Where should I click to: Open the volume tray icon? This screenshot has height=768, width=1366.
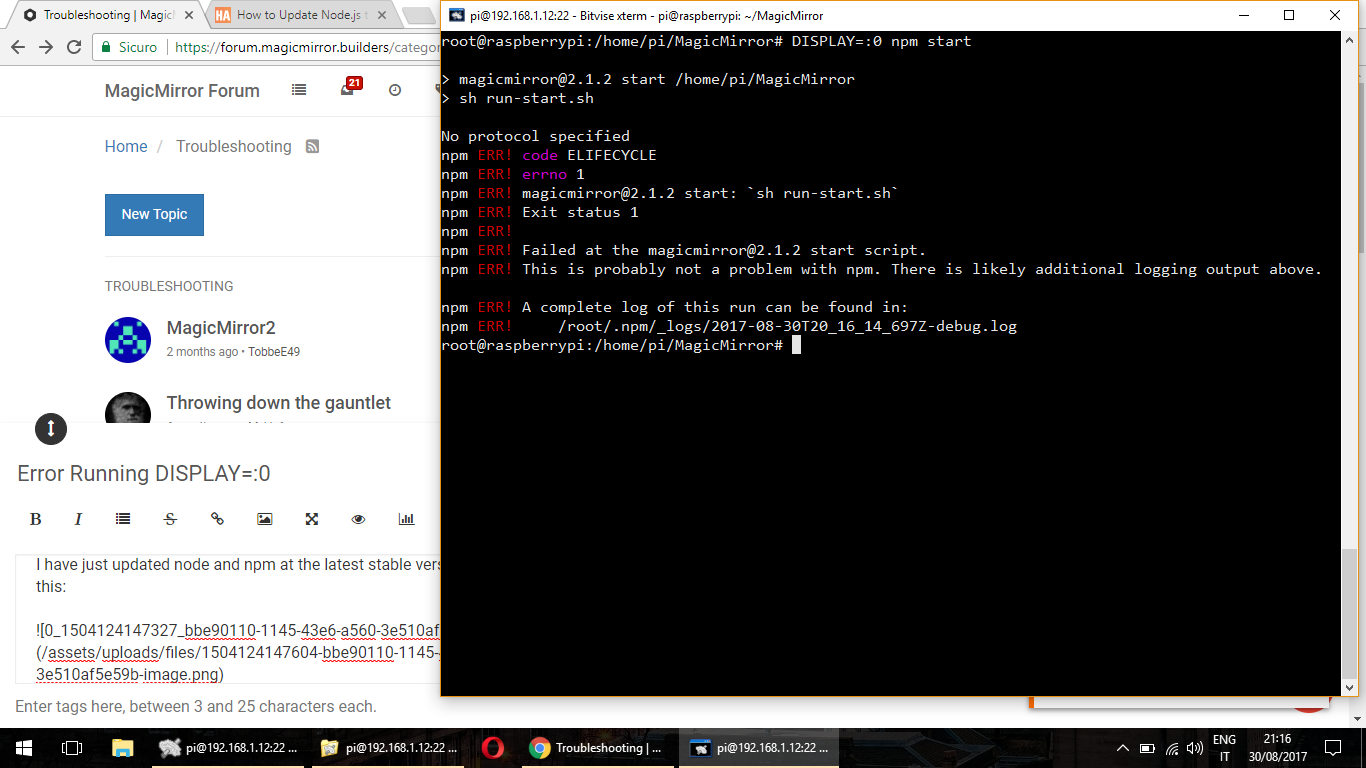pos(1194,748)
